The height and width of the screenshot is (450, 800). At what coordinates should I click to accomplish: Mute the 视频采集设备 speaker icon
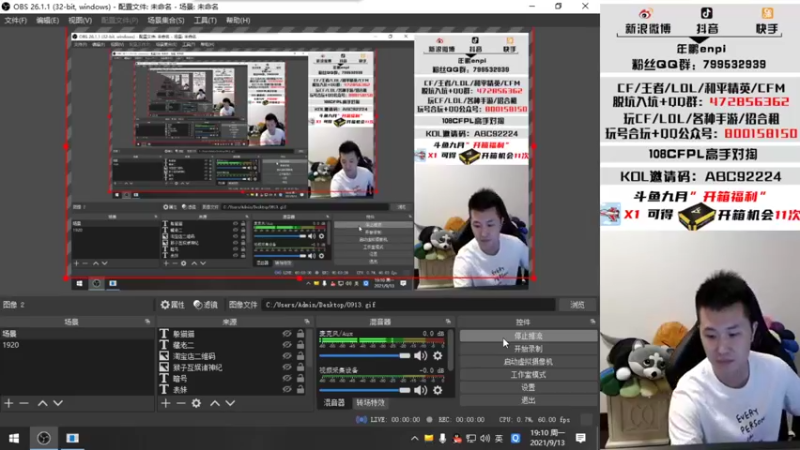tap(420, 390)
